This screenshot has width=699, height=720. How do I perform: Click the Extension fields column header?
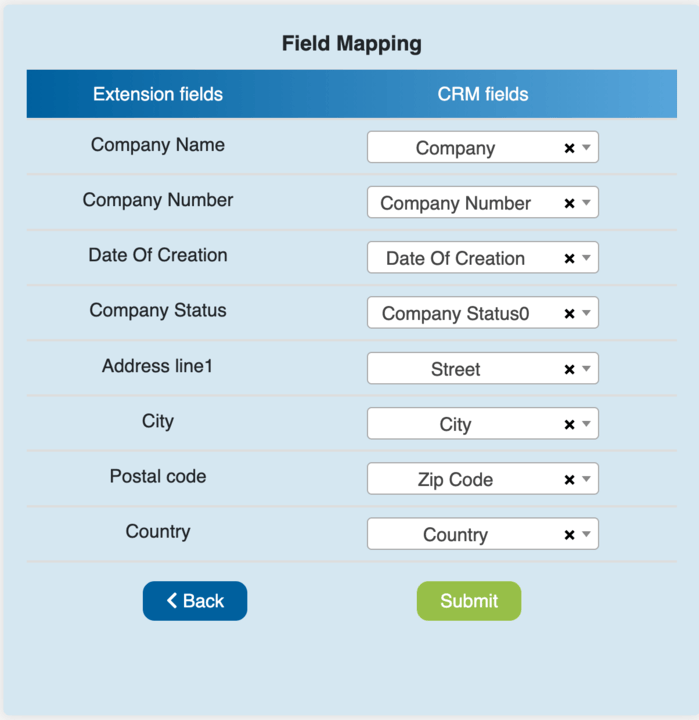[x=158, y=95]
